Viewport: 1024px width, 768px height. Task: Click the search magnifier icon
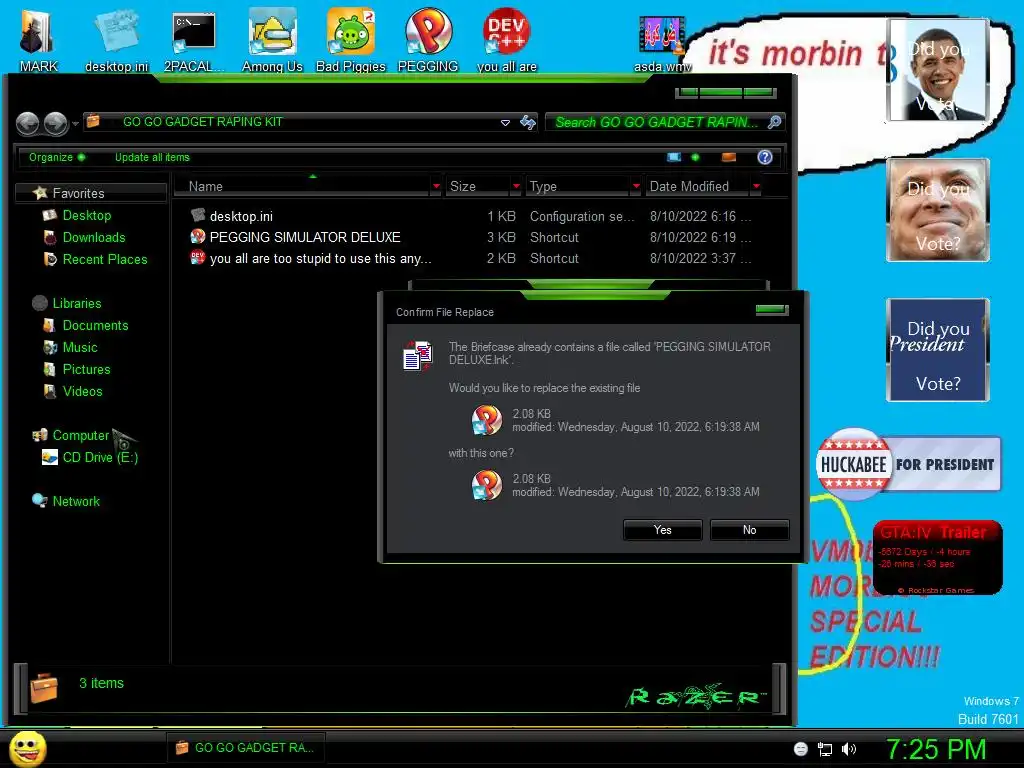(x=775, y=122)
